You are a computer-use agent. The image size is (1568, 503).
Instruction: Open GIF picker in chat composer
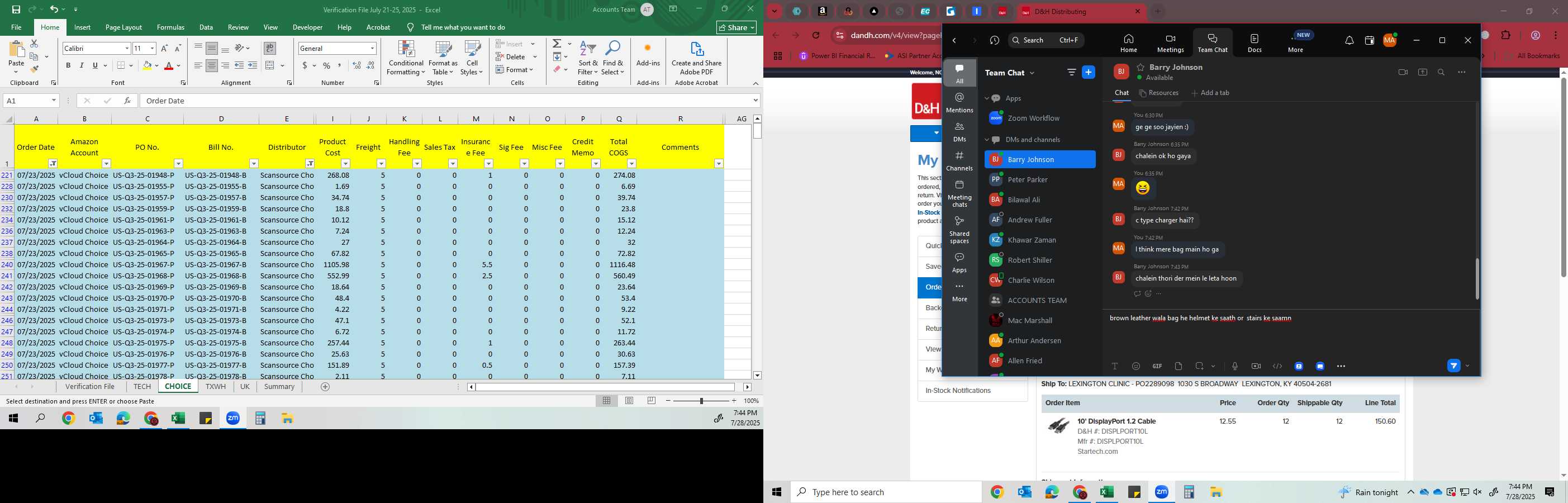click(x=1157, y=366)
